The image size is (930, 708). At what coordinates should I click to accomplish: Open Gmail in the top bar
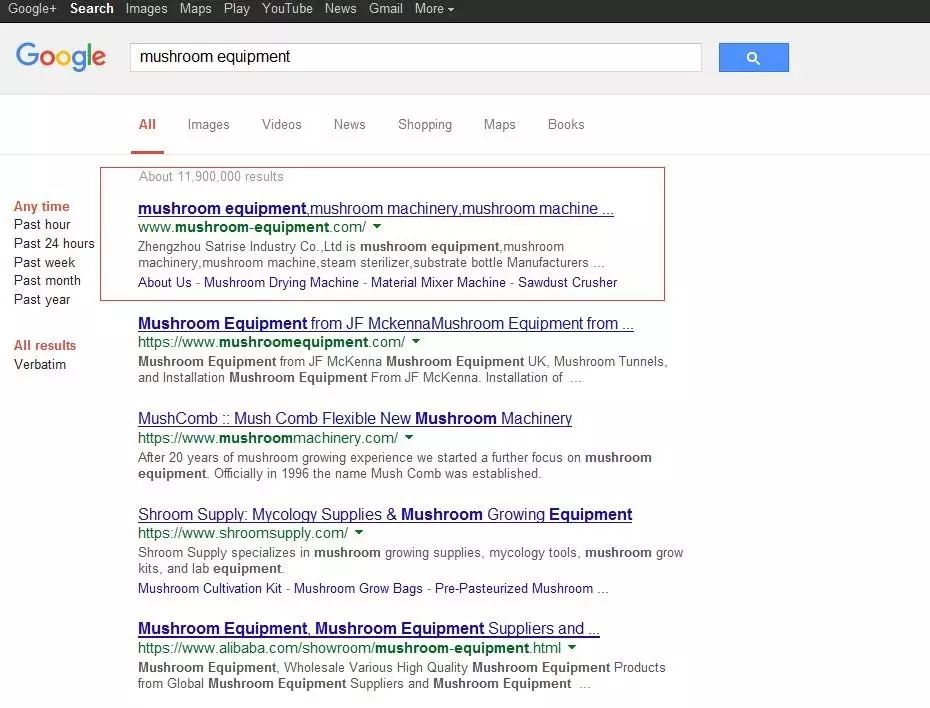[x=386, y=8]
